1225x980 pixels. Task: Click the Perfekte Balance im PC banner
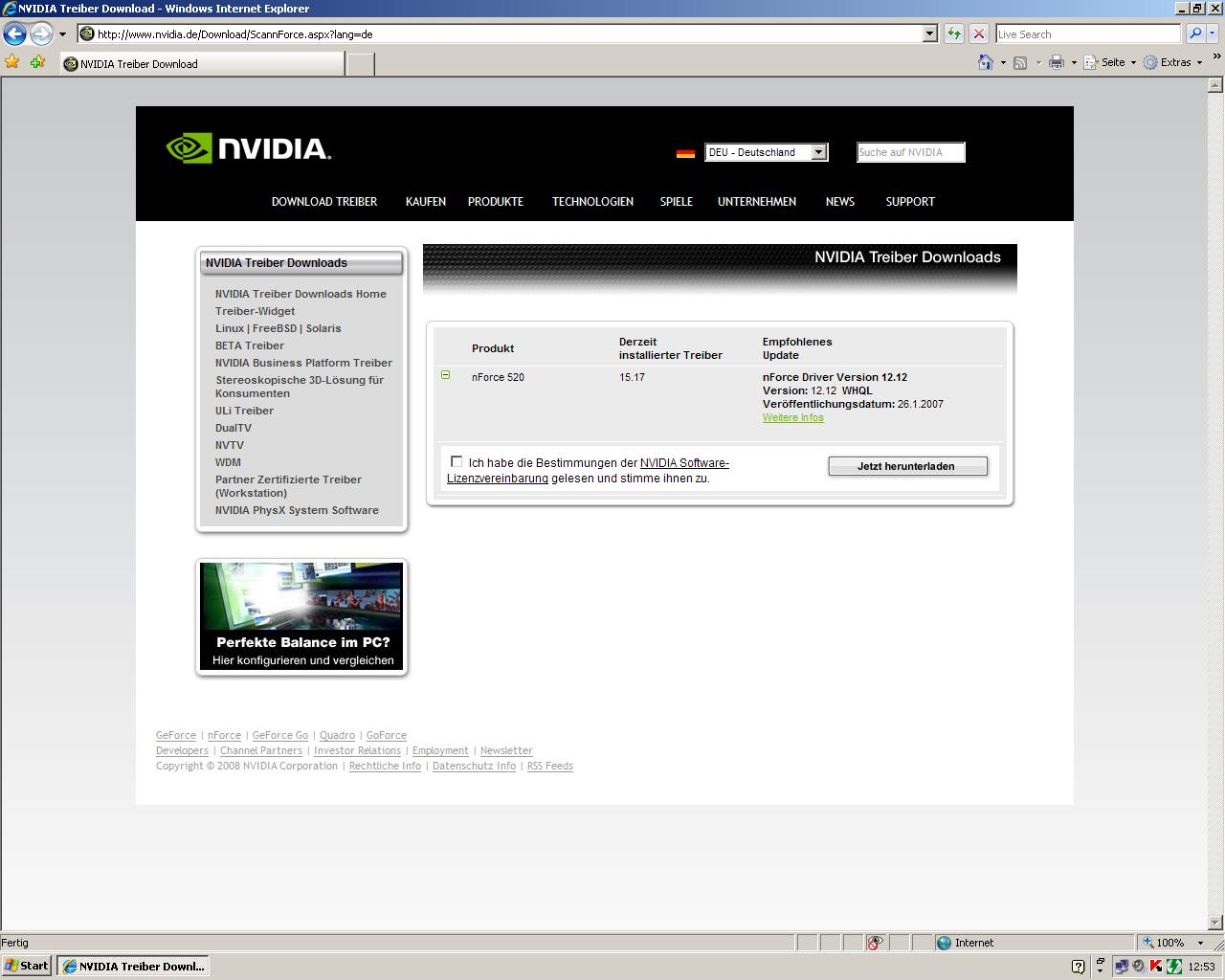point(302,616)
